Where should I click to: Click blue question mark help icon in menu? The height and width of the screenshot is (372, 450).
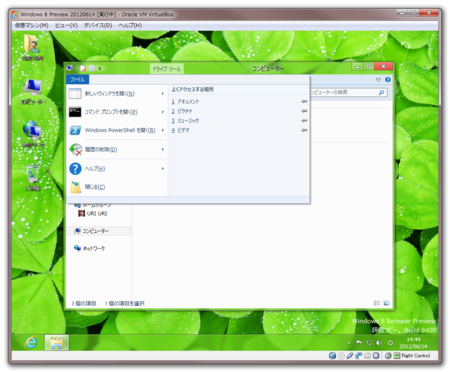(75, 169)
